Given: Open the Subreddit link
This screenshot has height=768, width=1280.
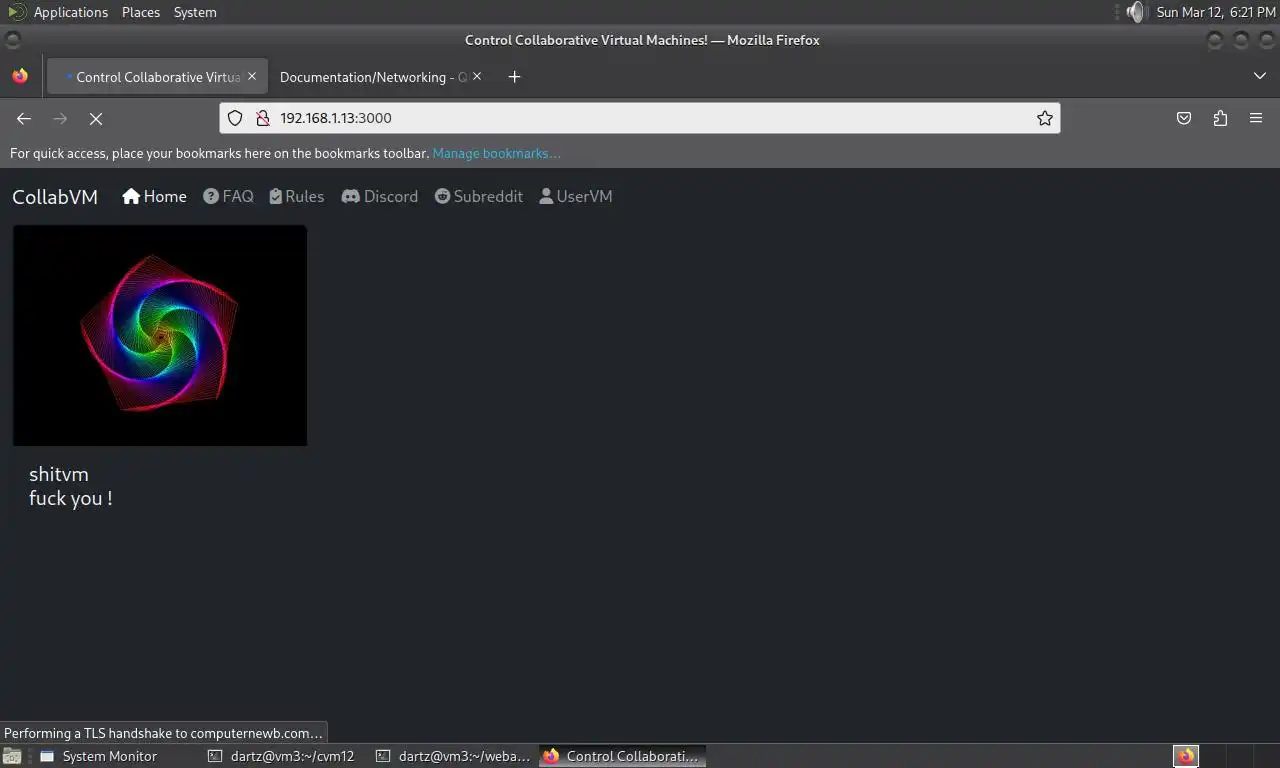Looking at the screenshot, I should (478, 196).
